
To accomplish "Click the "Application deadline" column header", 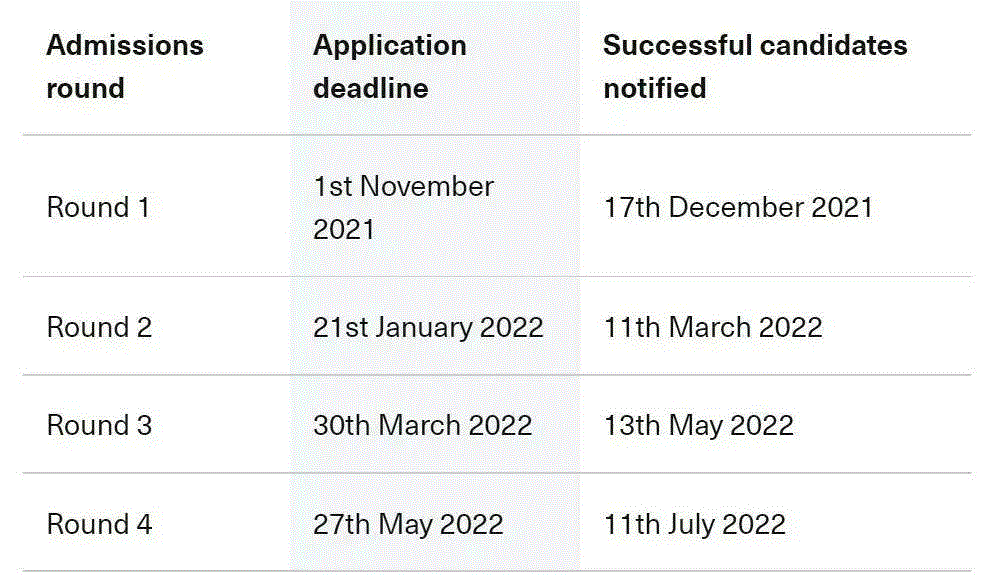I will click(x=389, y=67).
